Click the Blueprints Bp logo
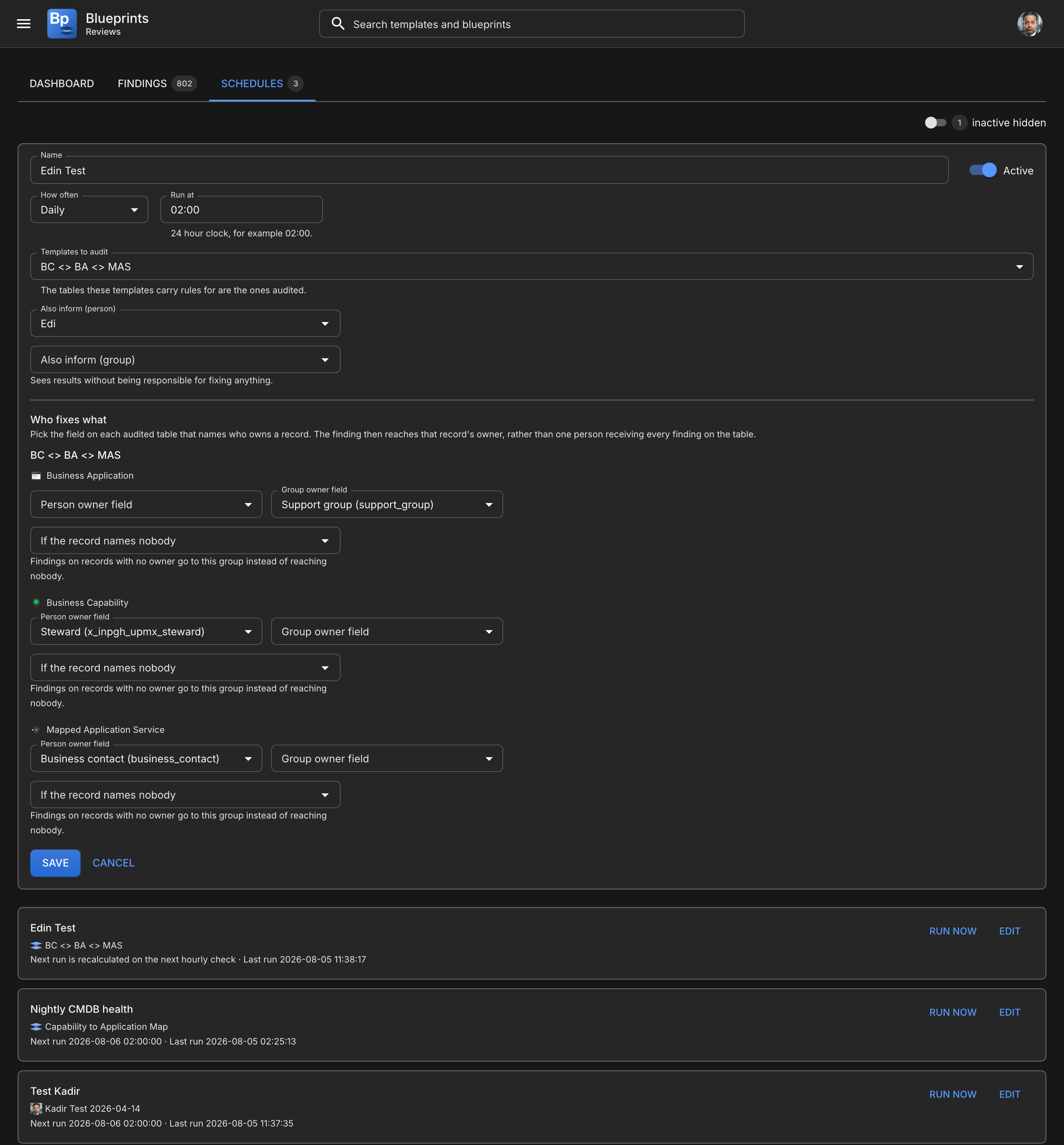Viewport: 1064px width, 1145px height. 62,24
